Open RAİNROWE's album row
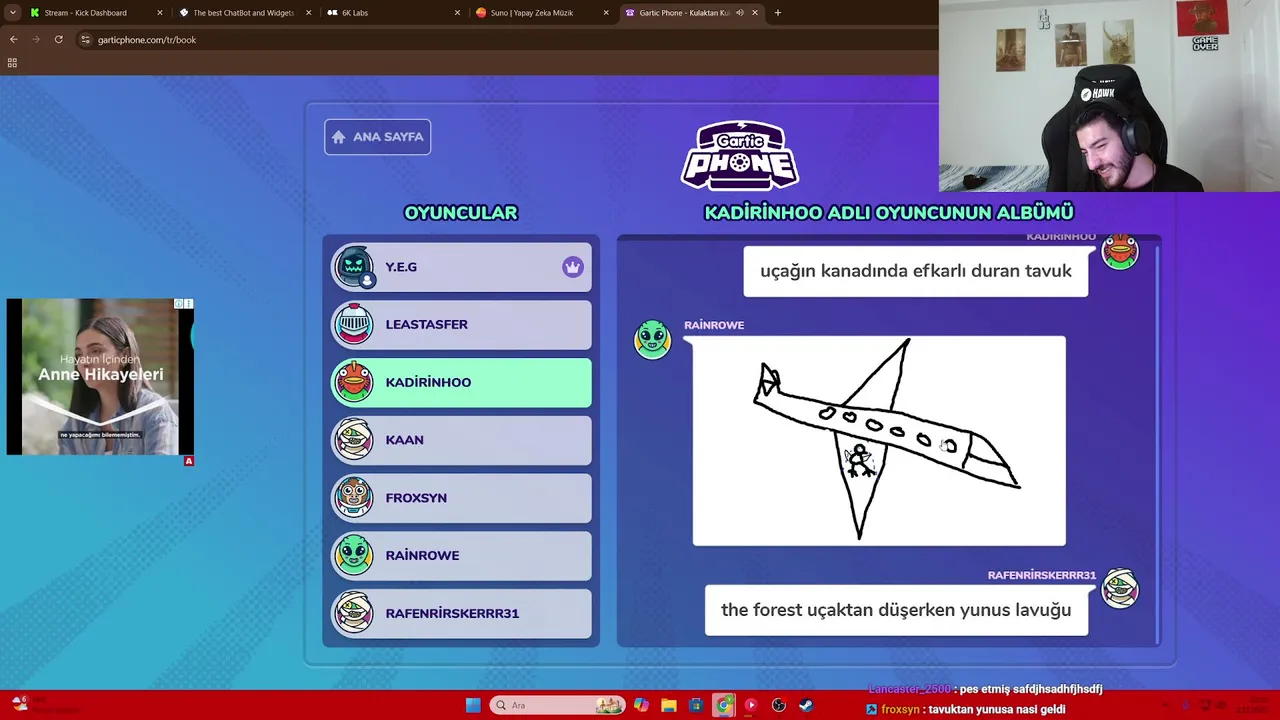This screenshot has height=720, width=1280. [461, 555]
